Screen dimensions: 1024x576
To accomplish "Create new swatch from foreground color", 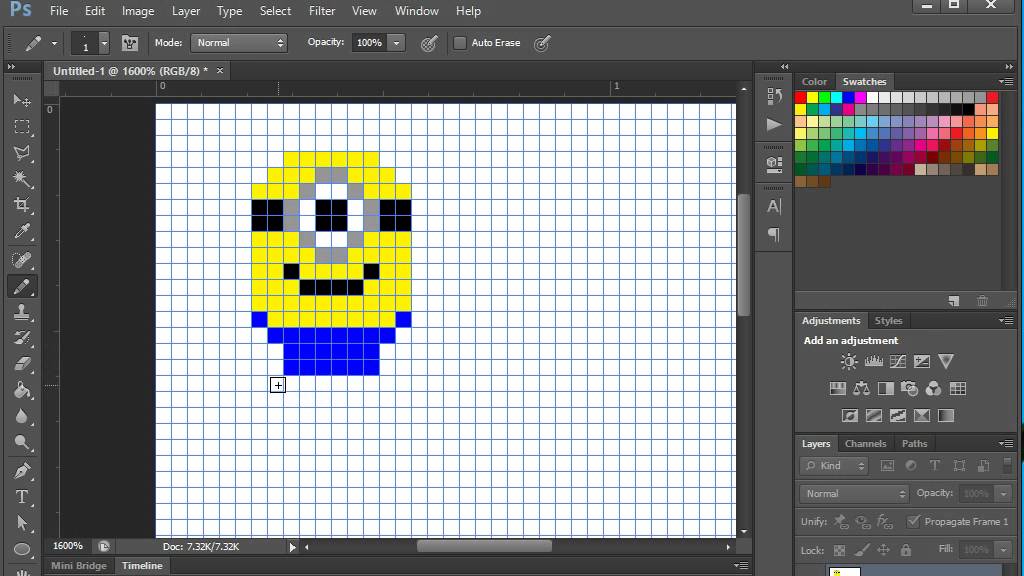I will coord(954,301).
